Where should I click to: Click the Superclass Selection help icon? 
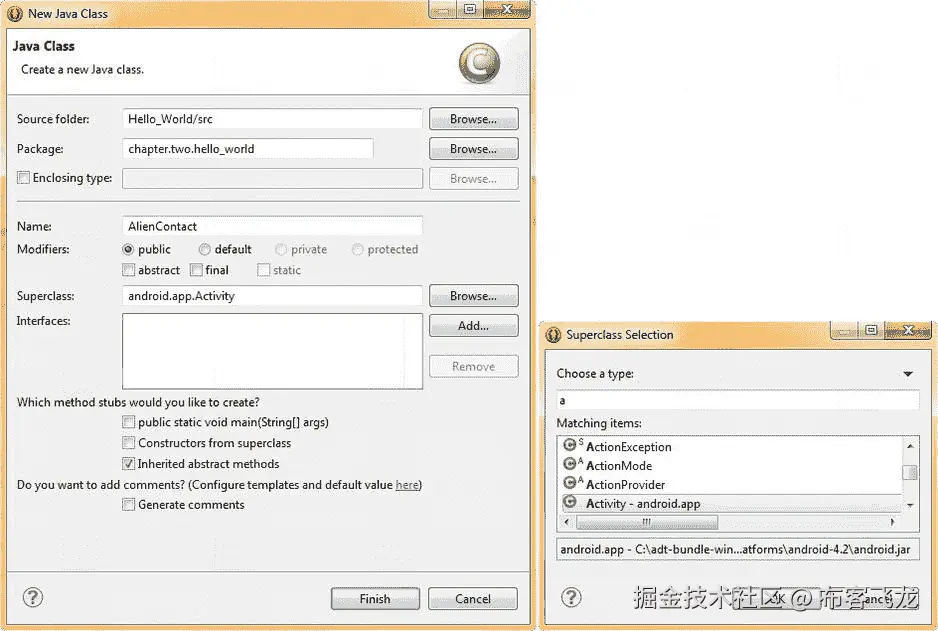tap(571, 597)
